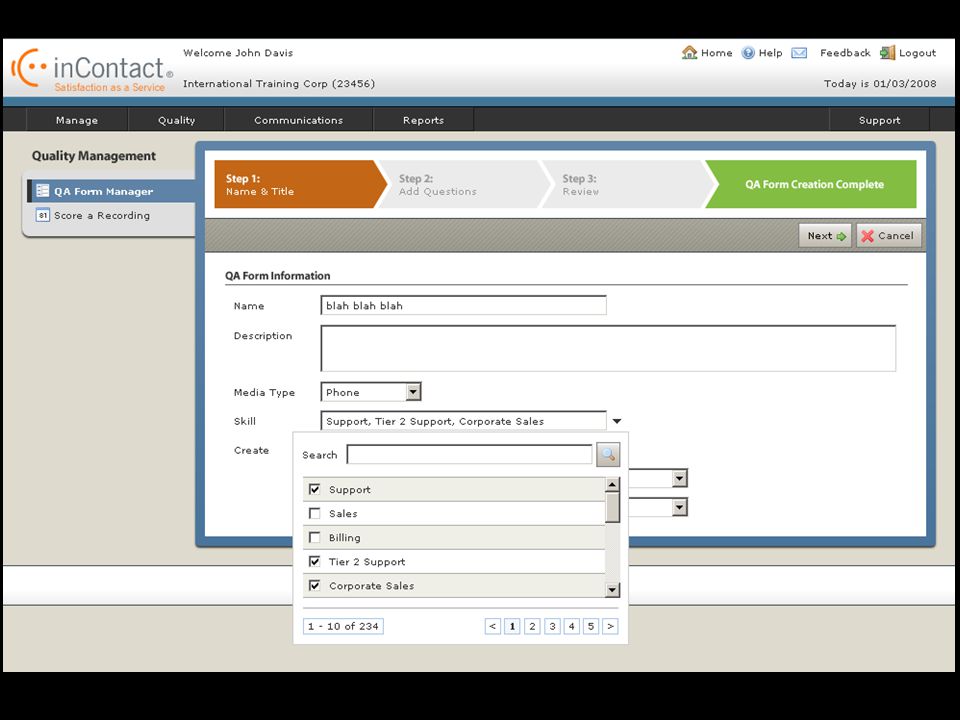Click the red X on Cancel
Screen dimensions: 960x720
pyautogui.click(x=867, y=236)
